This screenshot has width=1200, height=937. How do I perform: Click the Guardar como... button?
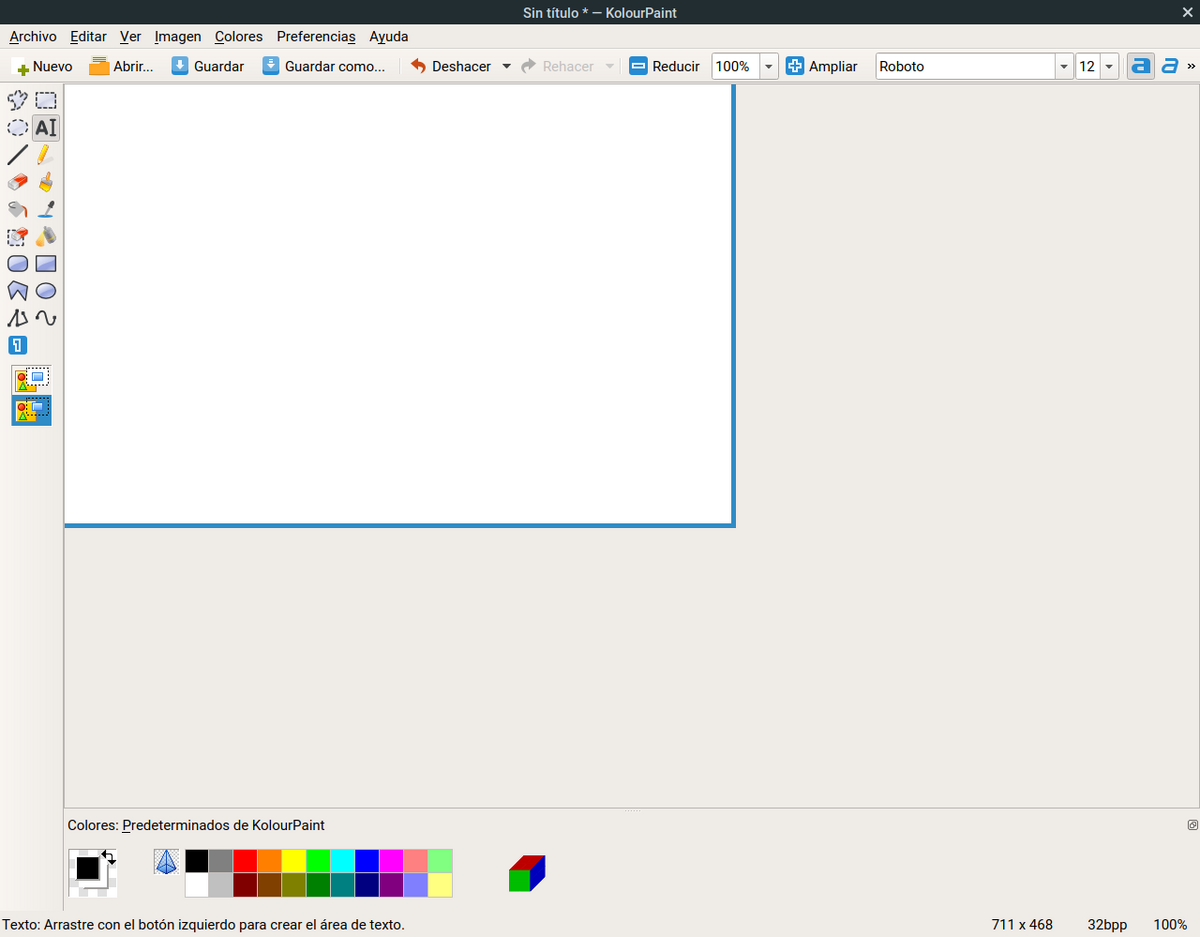(324, 66)
